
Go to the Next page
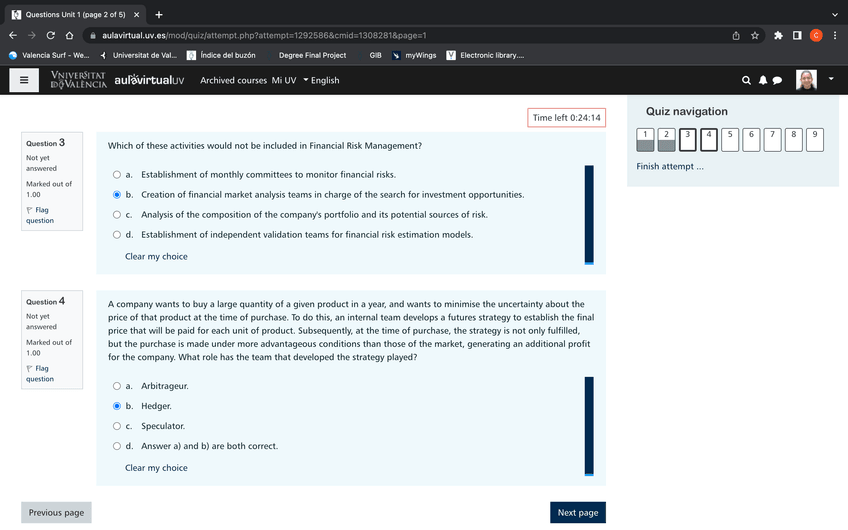pyautogui.click(x=577, y=512)
